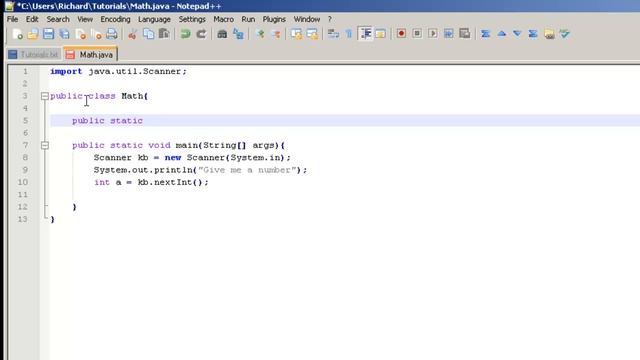
Task: Select the Math.java tab
Action: 91,54
